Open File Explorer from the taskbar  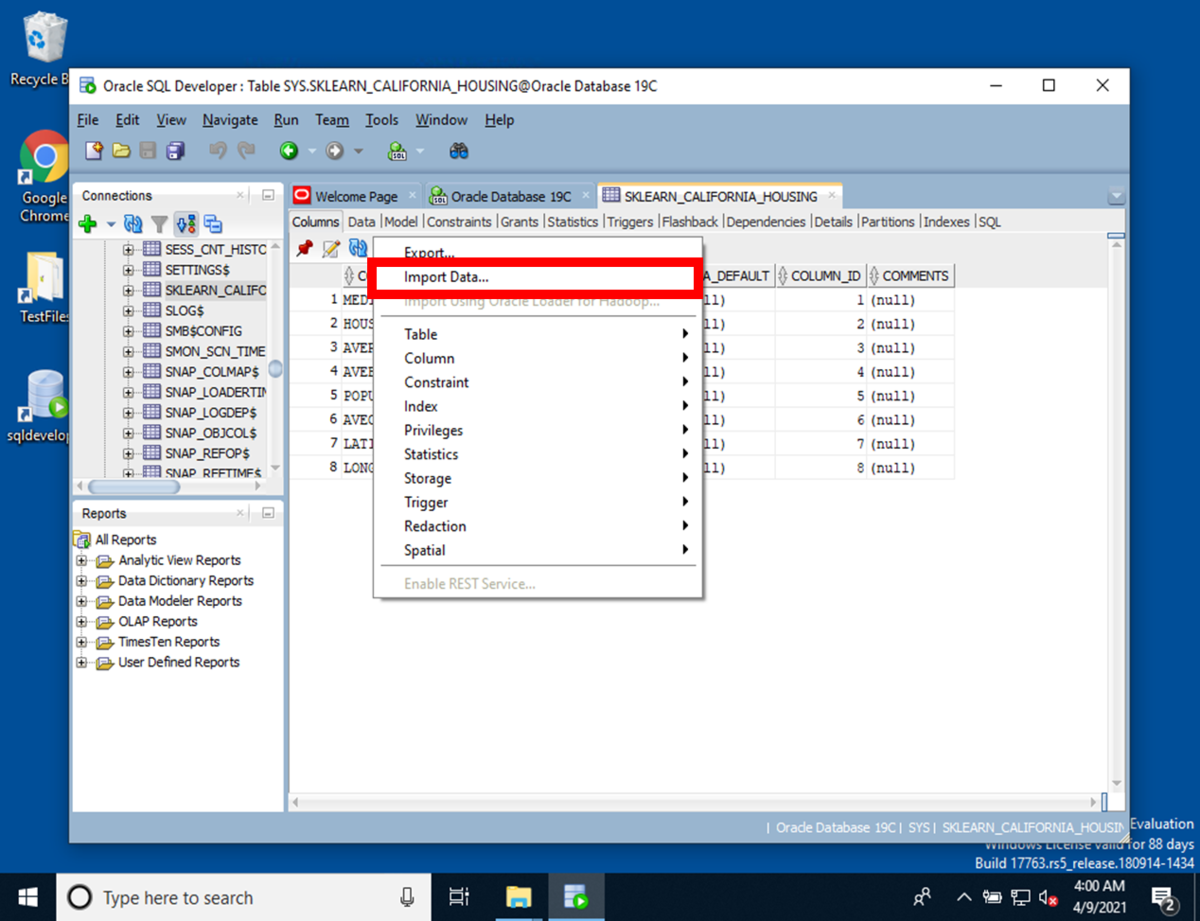pos(518,897)
